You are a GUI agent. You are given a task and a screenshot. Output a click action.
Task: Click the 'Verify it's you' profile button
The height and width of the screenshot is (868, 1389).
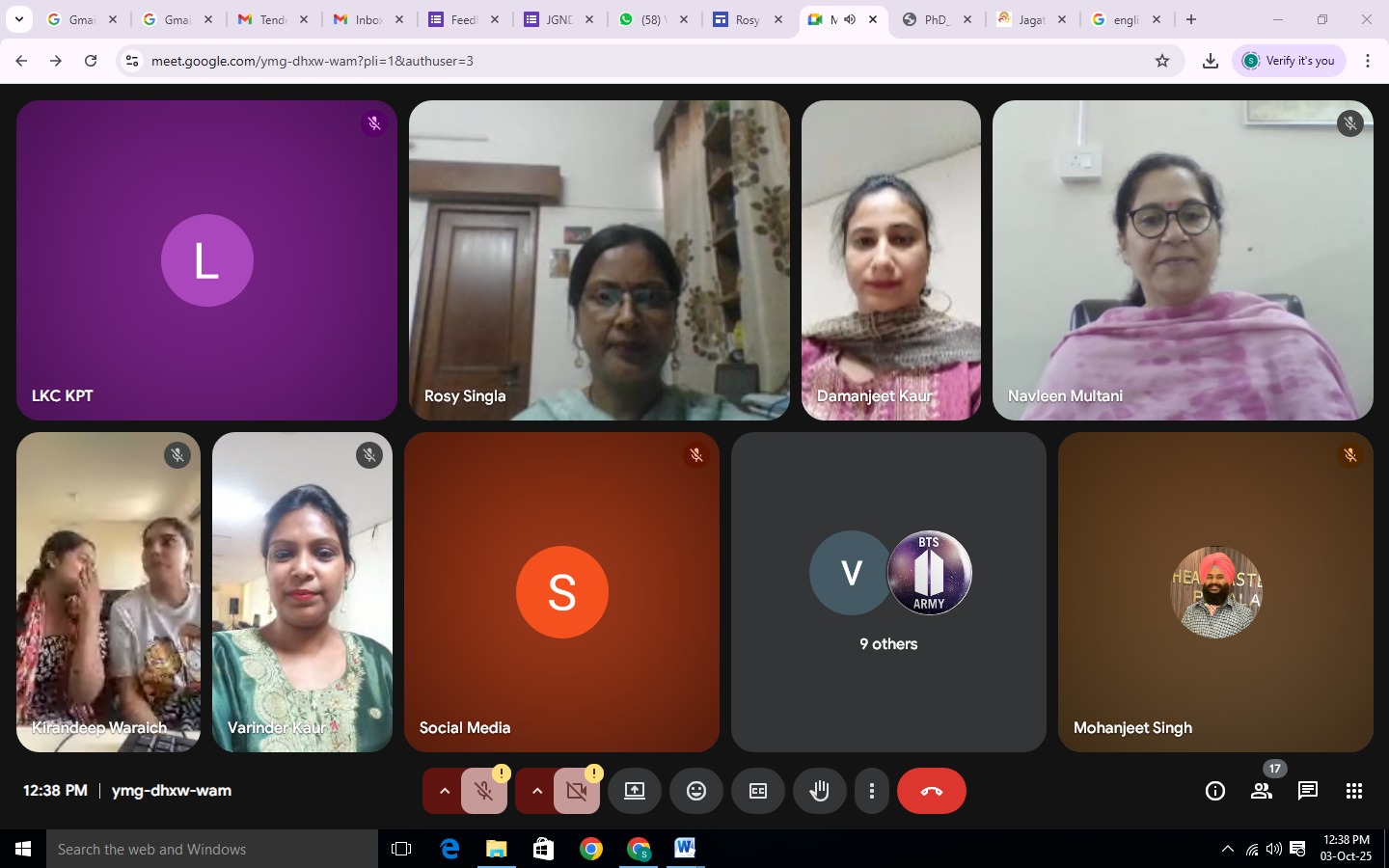[1289, 61]
